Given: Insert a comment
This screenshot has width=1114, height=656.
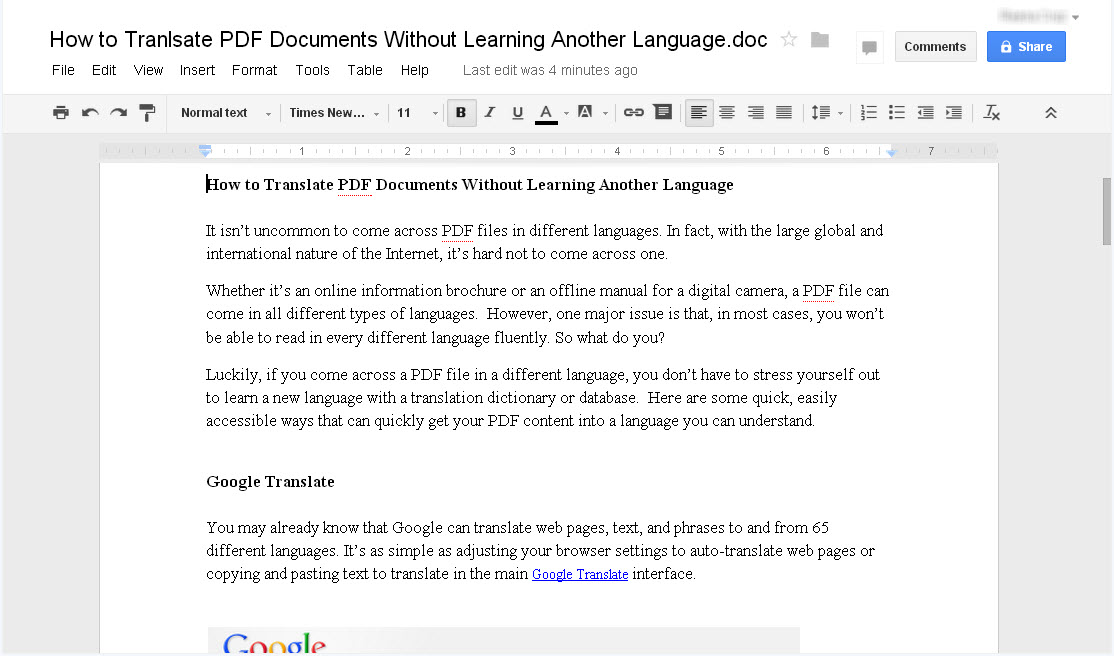Looking at the screenshot, I should pyautogui.click(x=663, y=112).
